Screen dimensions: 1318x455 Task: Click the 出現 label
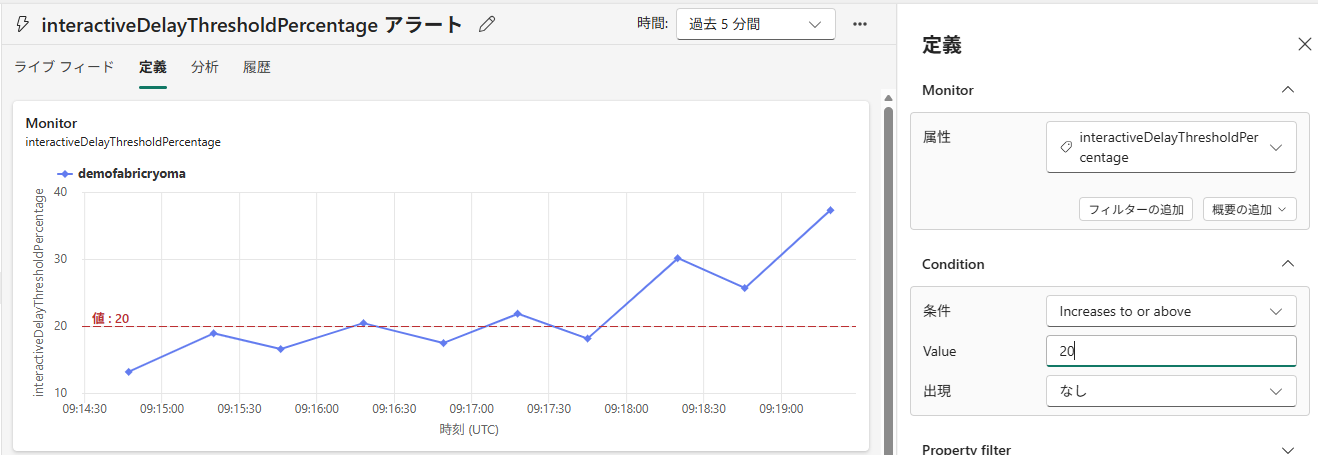[x=936, y=391]
